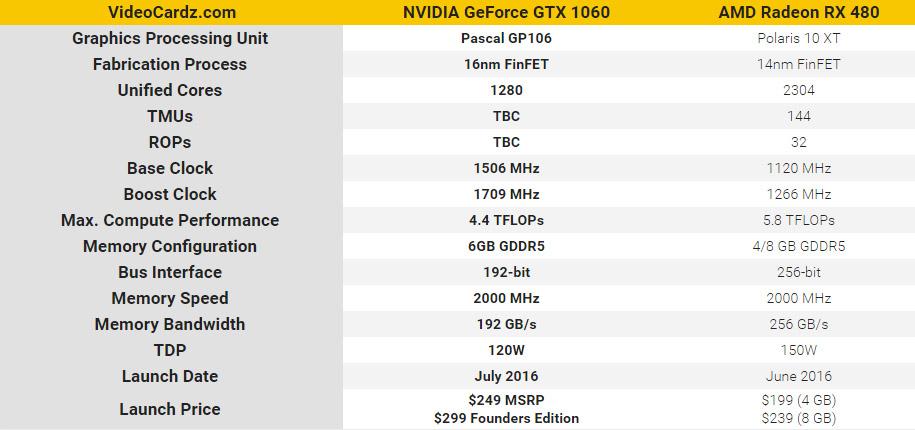Viewport: 915px width, 430px height.
Task: Select the 256-bit bus interface value
Action: [x=798, y=272]
